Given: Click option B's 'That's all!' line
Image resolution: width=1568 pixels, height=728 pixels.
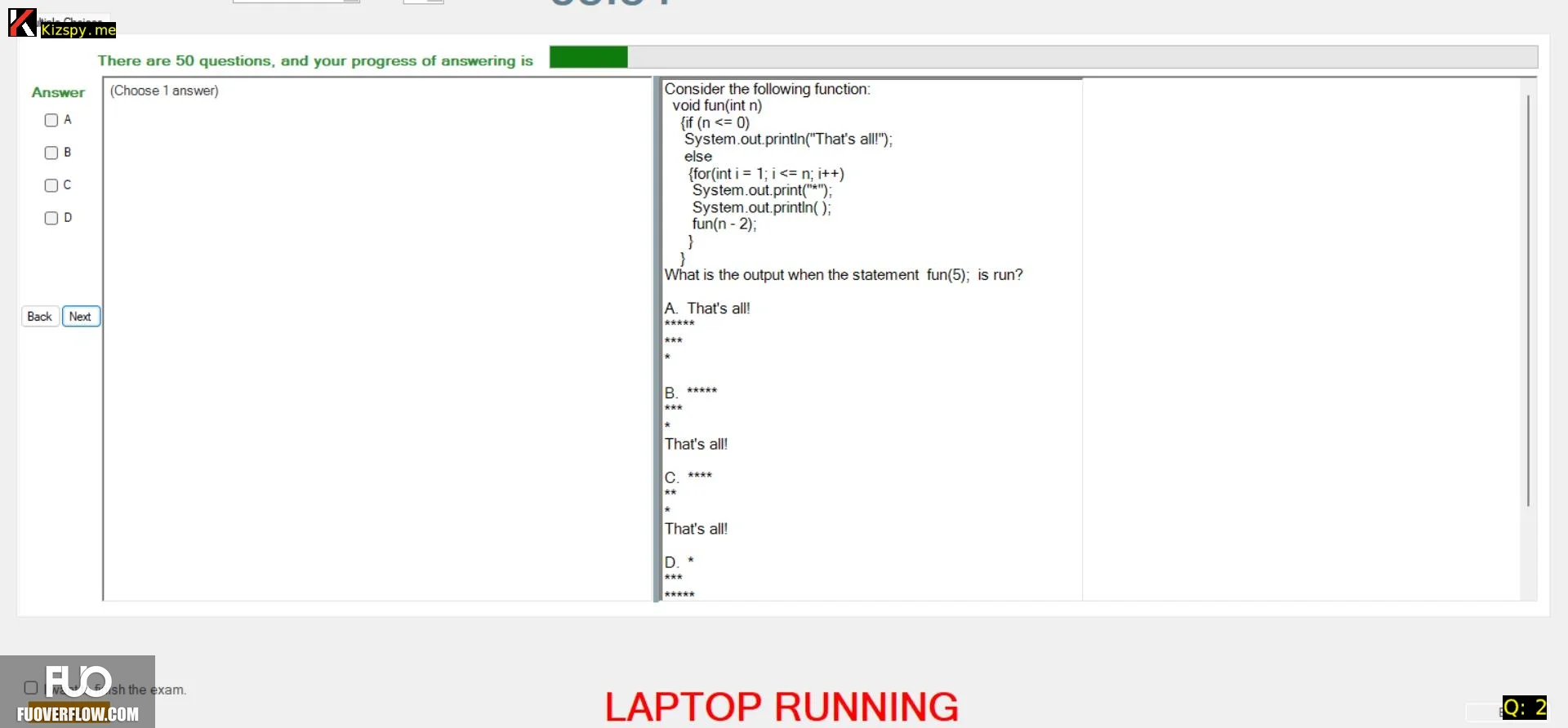Looking at the screenshot, I should click(x=696, y=444).
